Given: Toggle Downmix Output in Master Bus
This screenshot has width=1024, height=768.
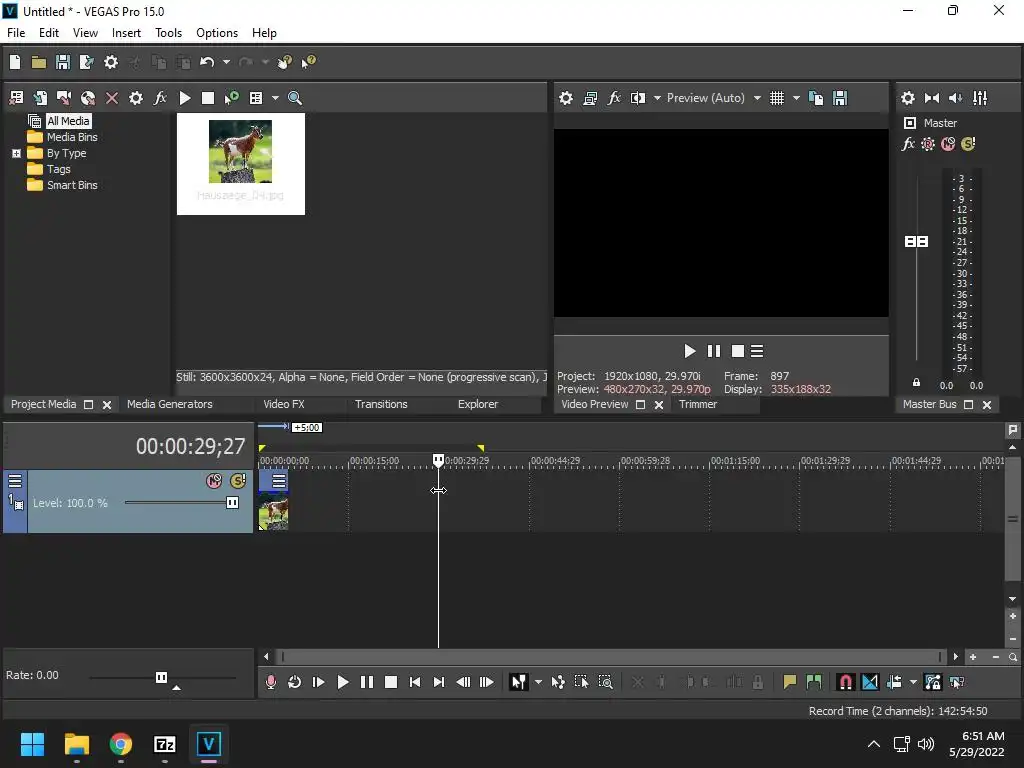Looking at the screenshot, I should tap(932, 98).
